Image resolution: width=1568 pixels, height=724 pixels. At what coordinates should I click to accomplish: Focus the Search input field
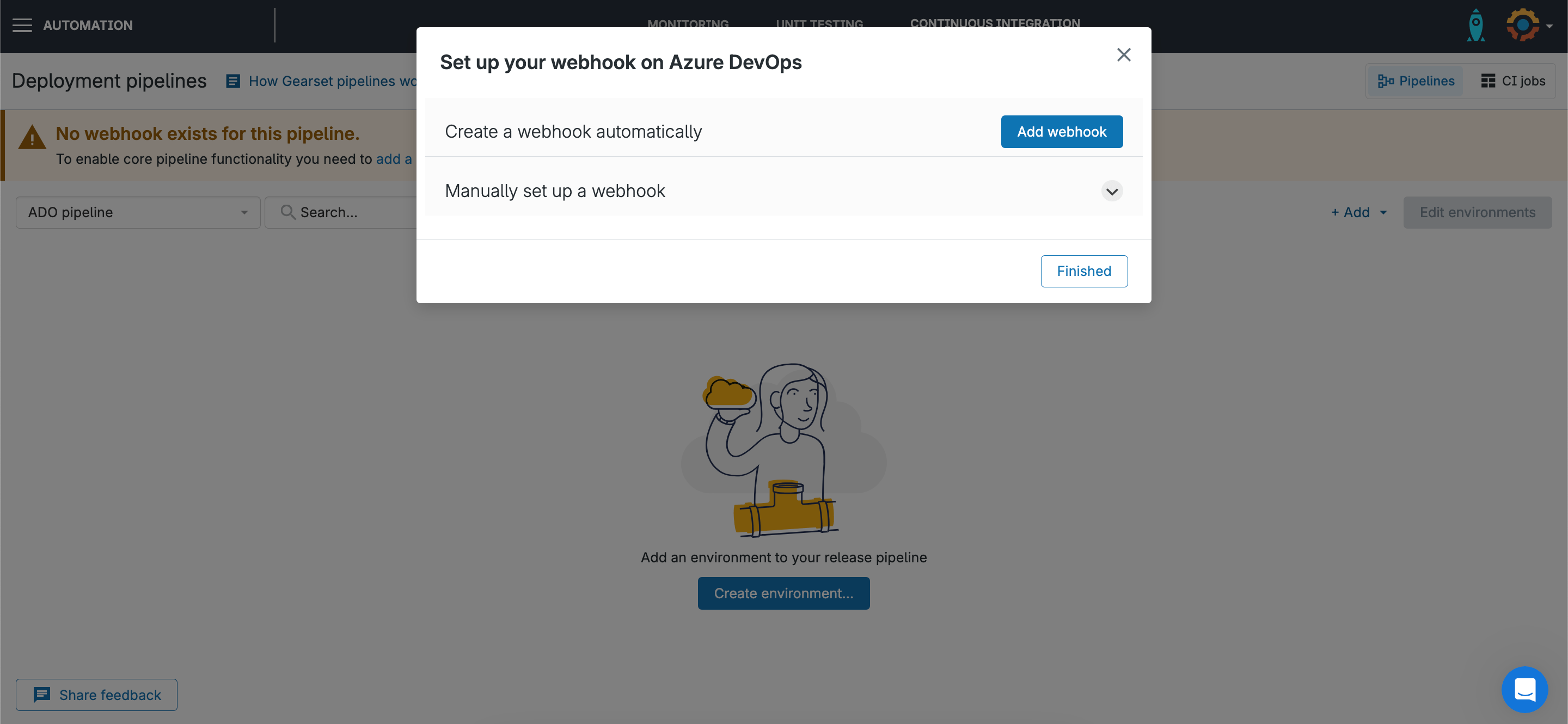click(x=353, y=212)
